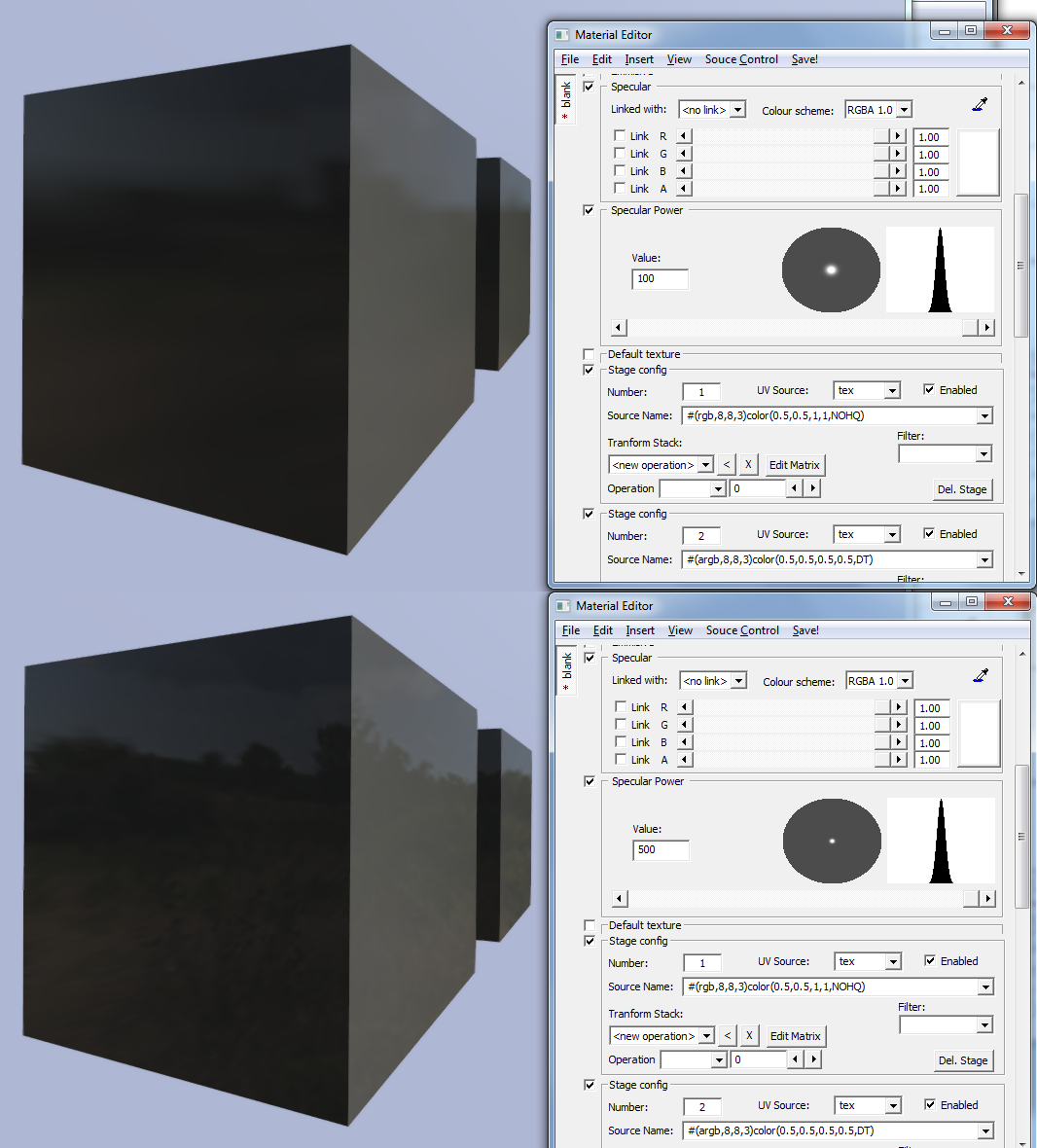Decrease G slider left arrow in top editor
This screenshot has width=1037, height=1148.
point(684,154)
